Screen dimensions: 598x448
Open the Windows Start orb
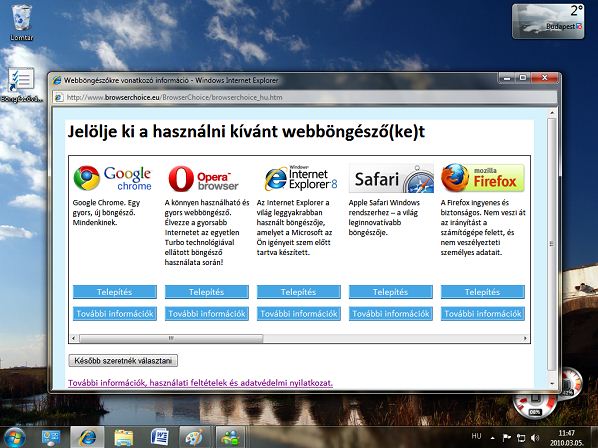(14, 437)
